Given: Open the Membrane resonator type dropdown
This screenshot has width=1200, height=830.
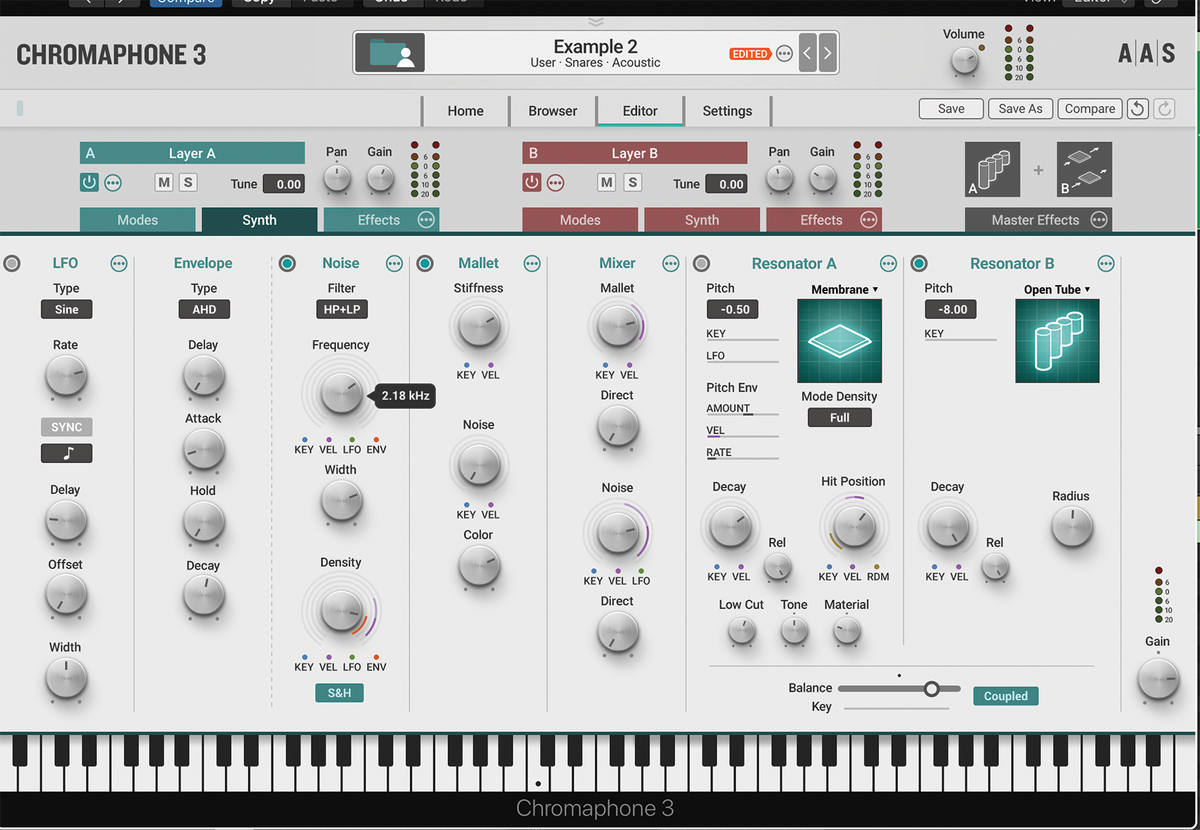Looking at the screenshot, I should (842, 289).
